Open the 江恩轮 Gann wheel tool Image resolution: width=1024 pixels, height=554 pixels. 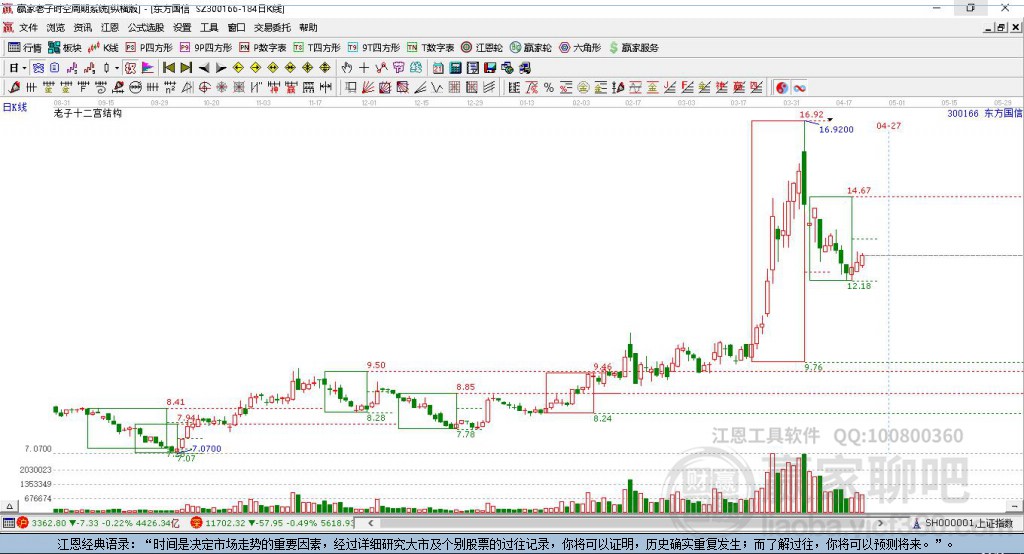click(482, 48)
